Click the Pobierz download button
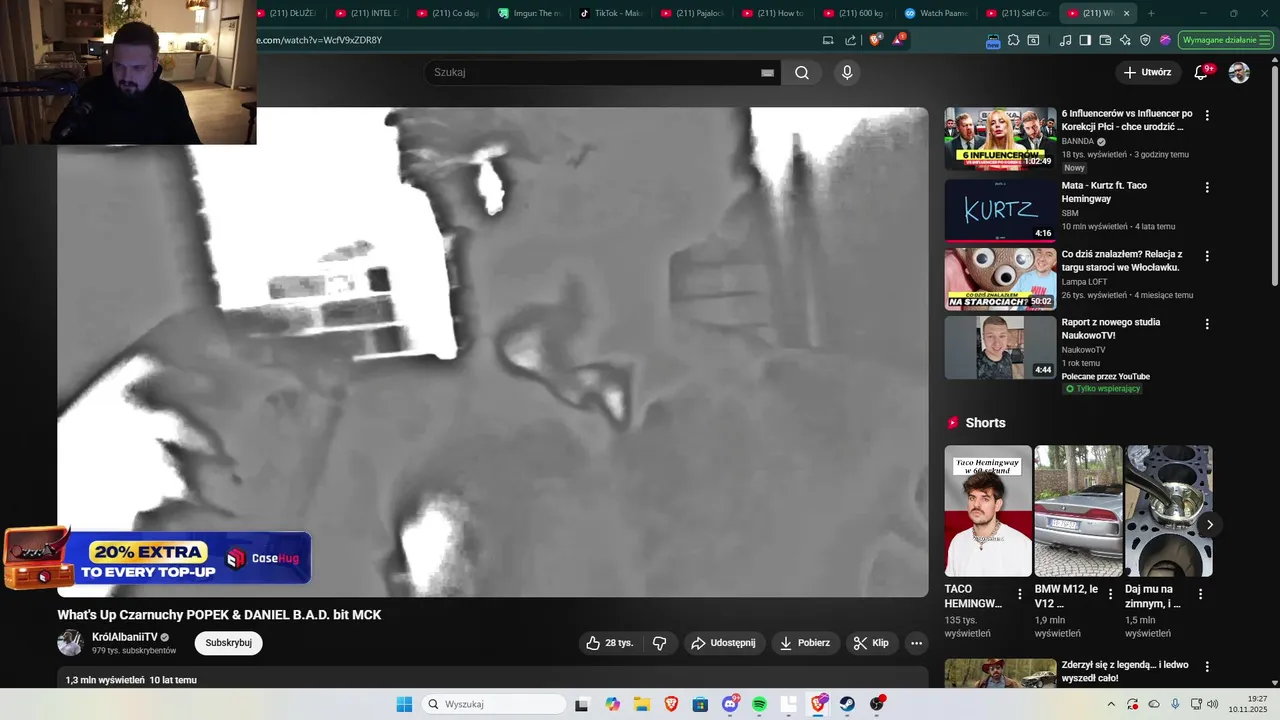The width and height of the screenshot is (1280, 720). [805, 643]
